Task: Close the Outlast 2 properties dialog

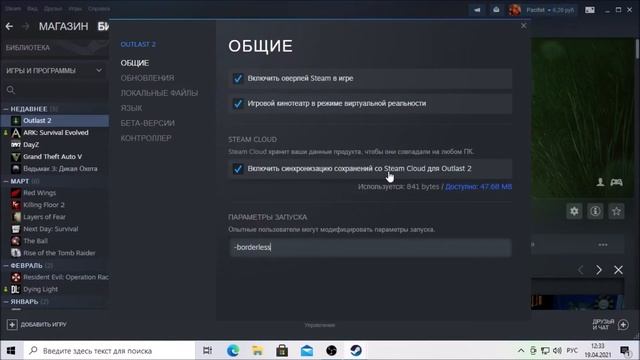Action: 524,26
